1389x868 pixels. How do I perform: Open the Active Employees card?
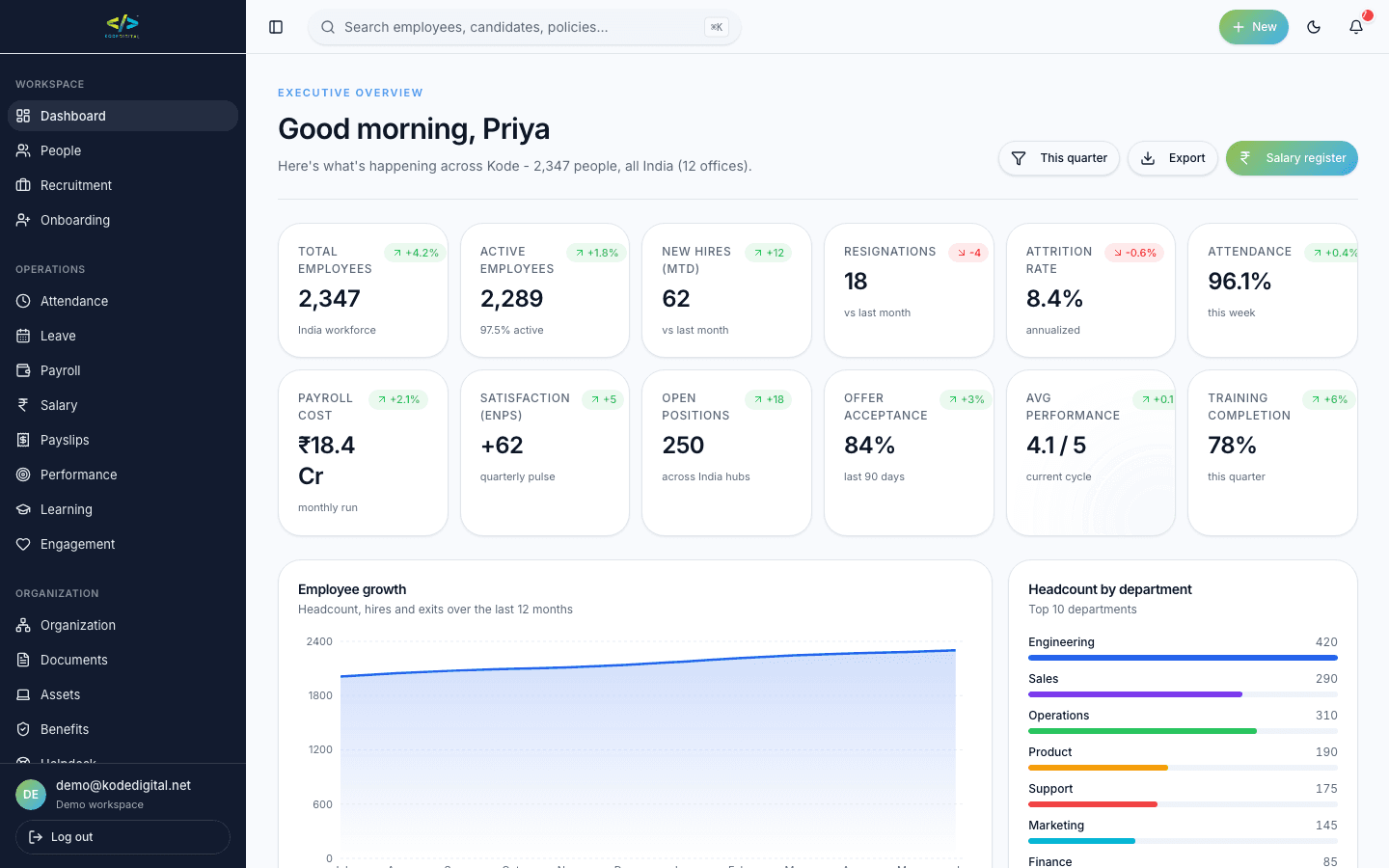coord(545,290)
